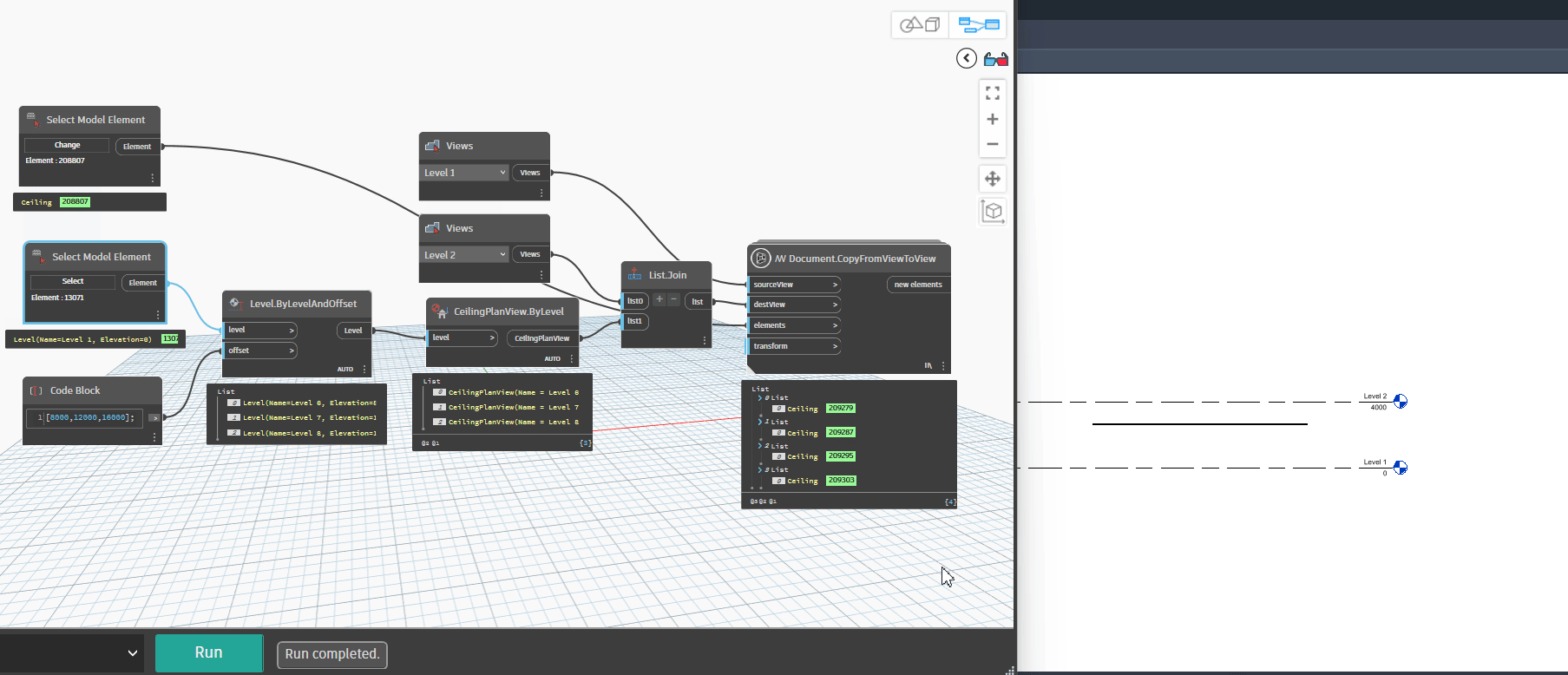Click Level 1 Views node icon
Image resolution: width=1568 pixels, height=675 pixels.
coord(432,146)
